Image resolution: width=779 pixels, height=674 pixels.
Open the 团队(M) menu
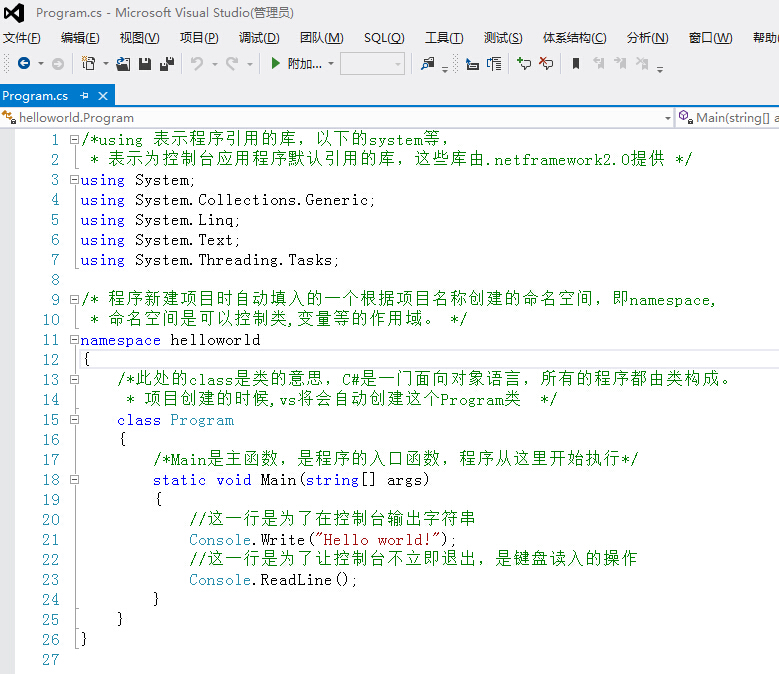(321, 38)
